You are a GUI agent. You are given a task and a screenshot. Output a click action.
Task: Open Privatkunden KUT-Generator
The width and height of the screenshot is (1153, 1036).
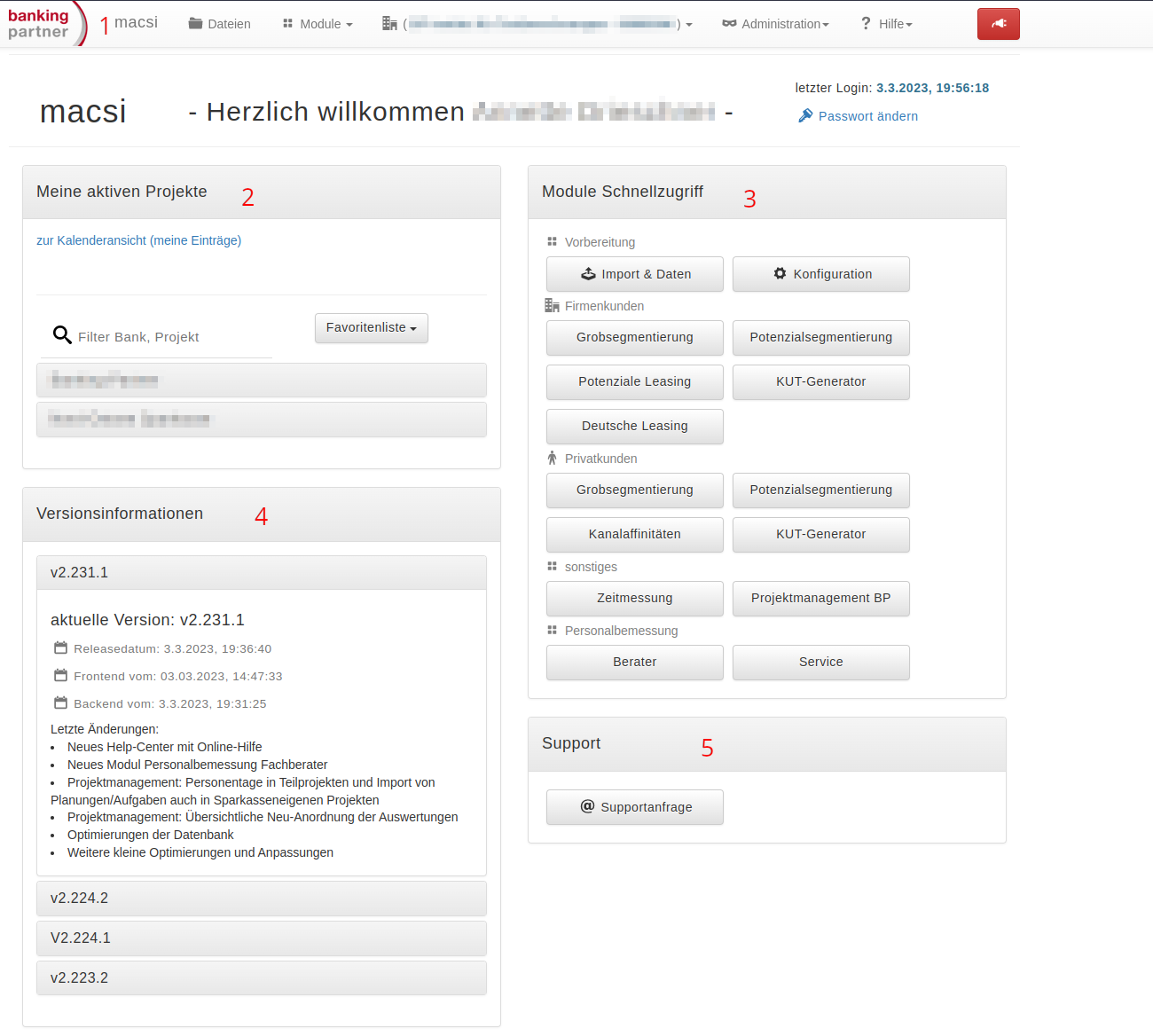821,535
